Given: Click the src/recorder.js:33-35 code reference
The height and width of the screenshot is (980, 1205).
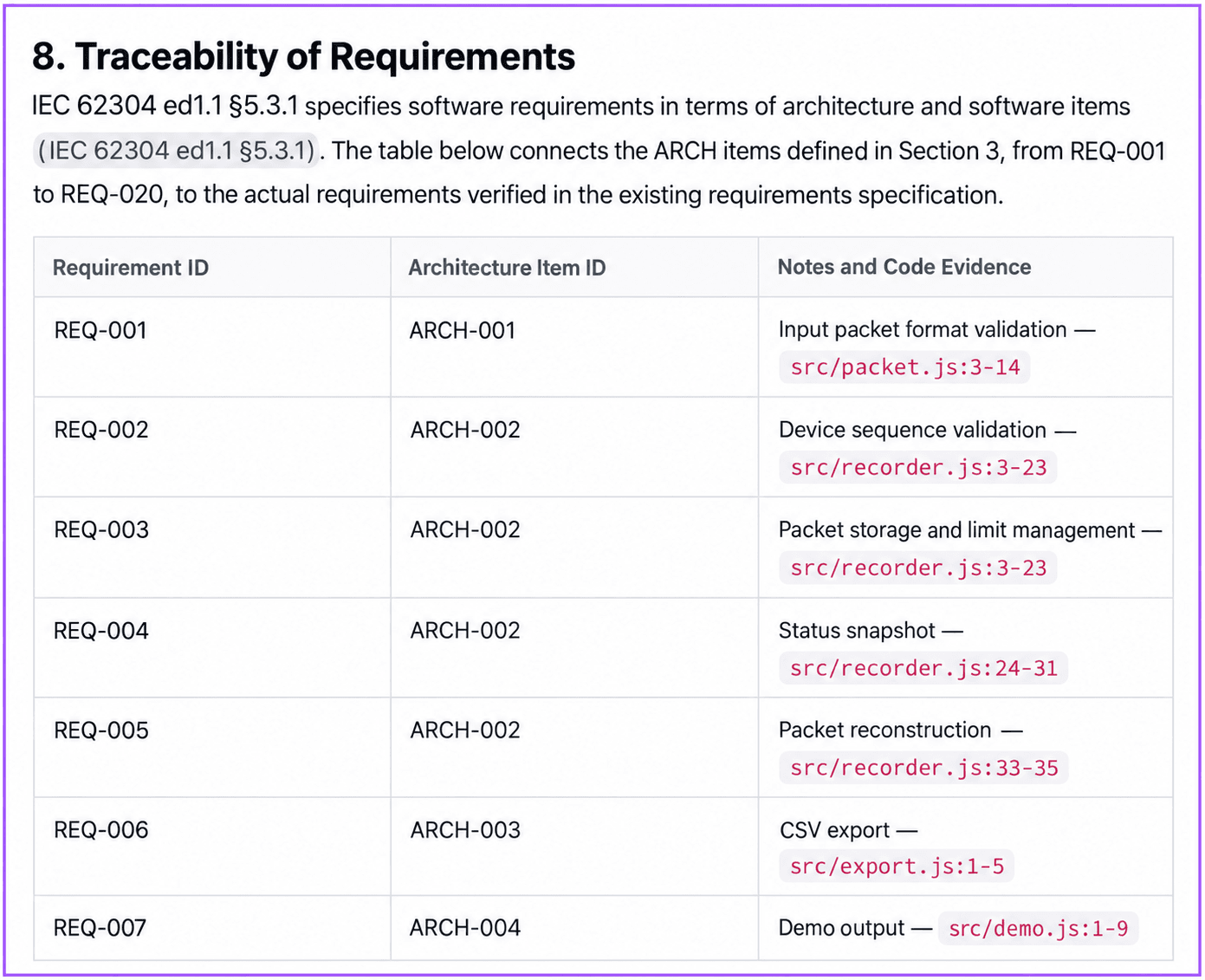Looking at the screenshot, I should (923, 769).
